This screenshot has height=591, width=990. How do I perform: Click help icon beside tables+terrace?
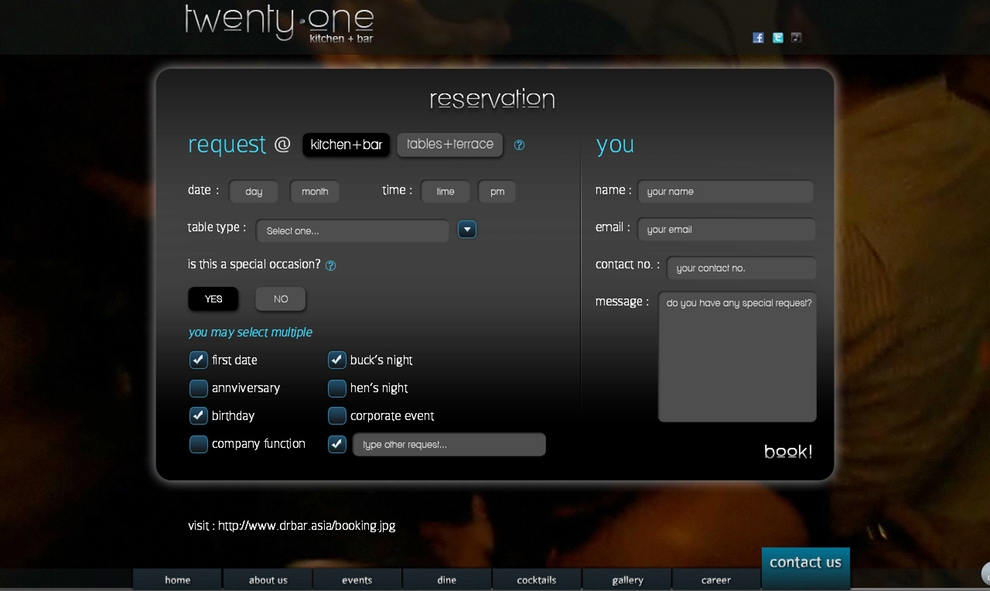click(x=519, y=145)
